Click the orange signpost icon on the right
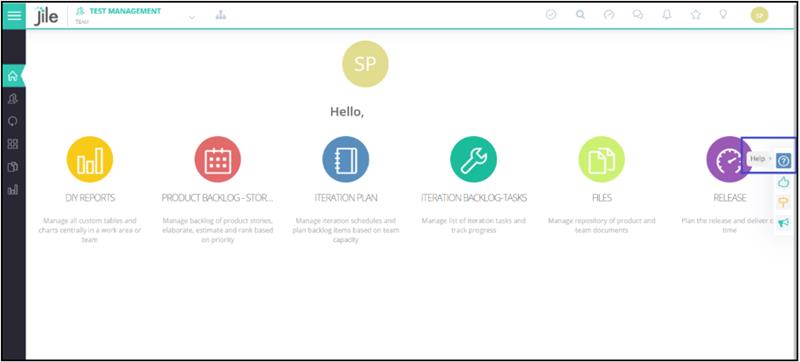Viewport: 800px width, 362px height. [784, 202]
